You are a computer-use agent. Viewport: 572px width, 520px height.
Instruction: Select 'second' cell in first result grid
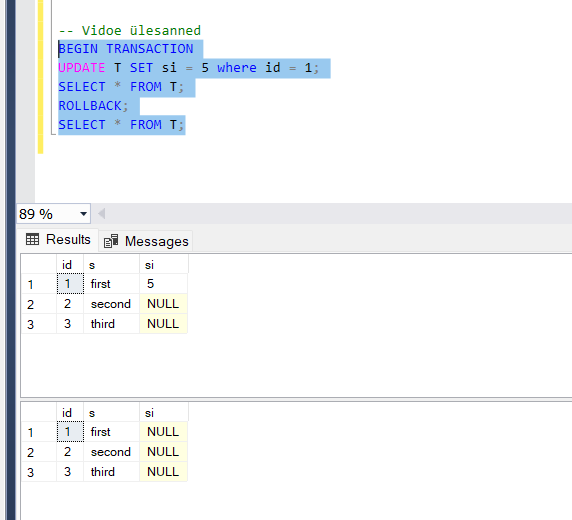(x=112, y=304)
